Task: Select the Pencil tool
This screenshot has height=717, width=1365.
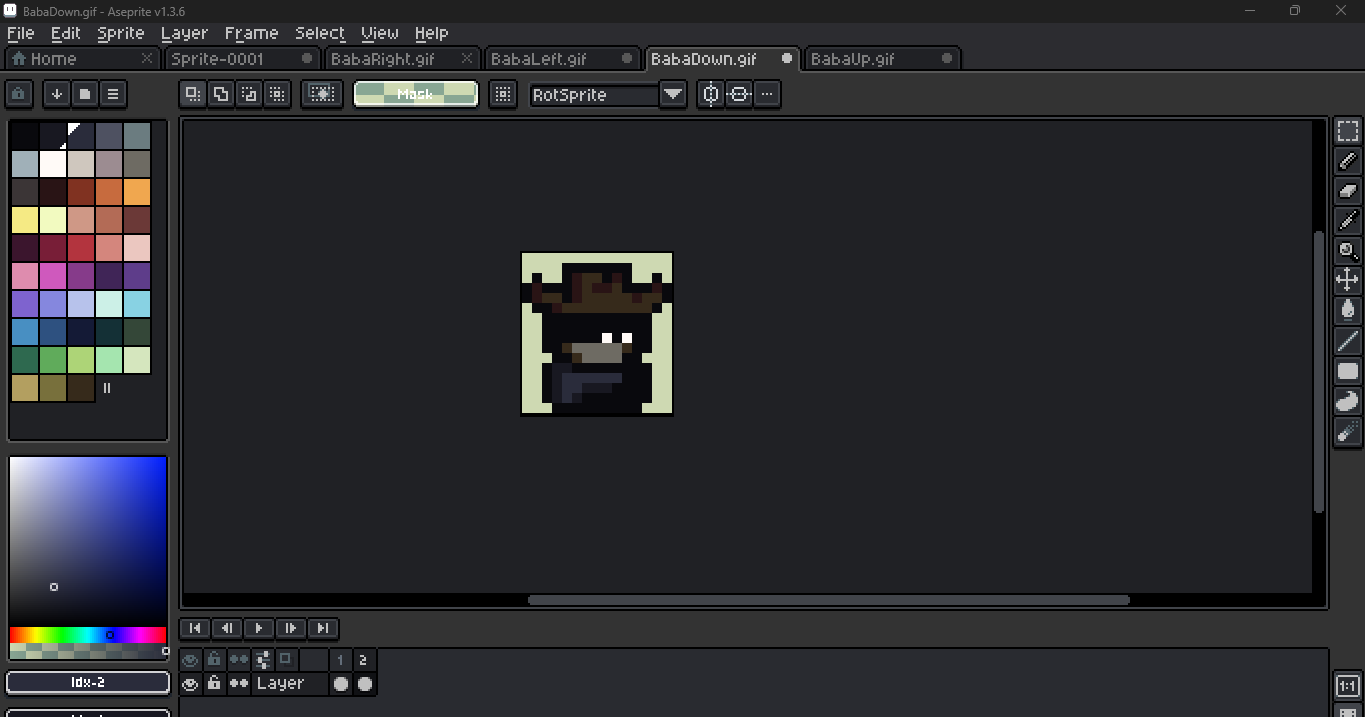Action: click(1348, 161)
